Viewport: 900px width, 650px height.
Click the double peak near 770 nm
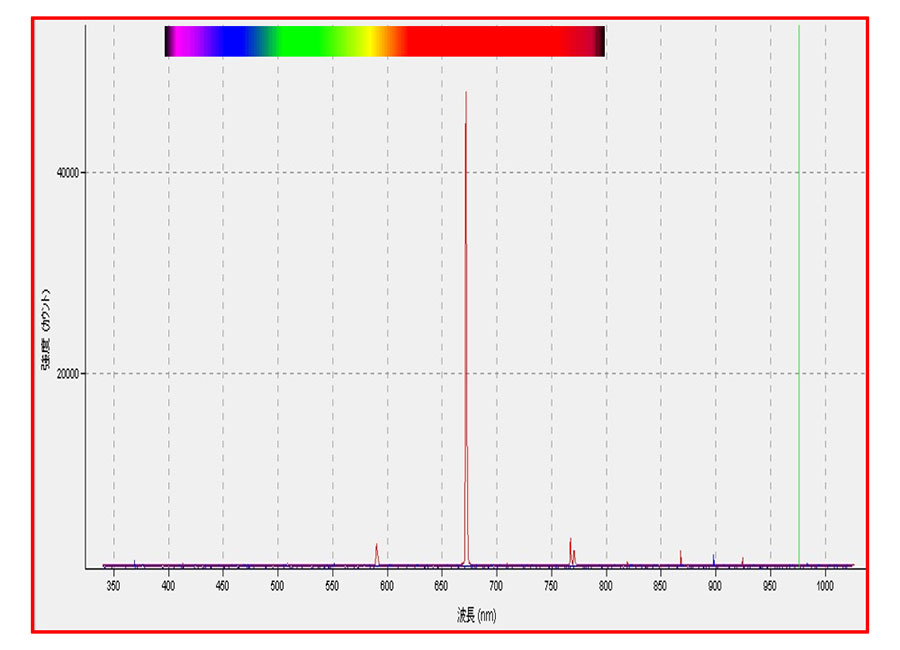[572, 551]
